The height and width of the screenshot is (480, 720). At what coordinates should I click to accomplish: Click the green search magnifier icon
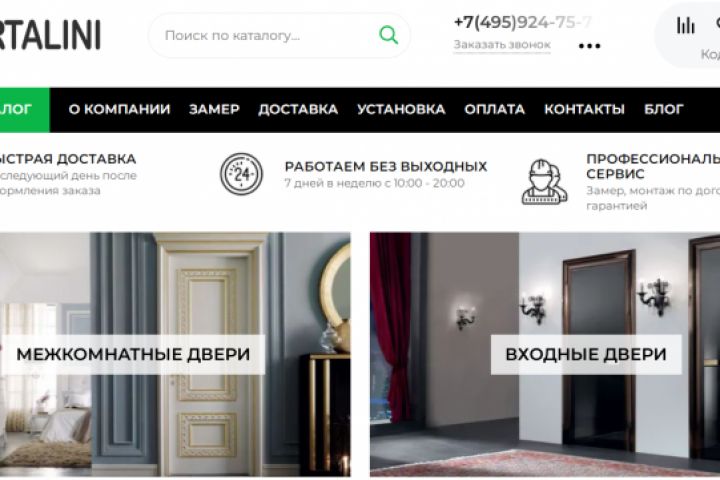[388, 35]
